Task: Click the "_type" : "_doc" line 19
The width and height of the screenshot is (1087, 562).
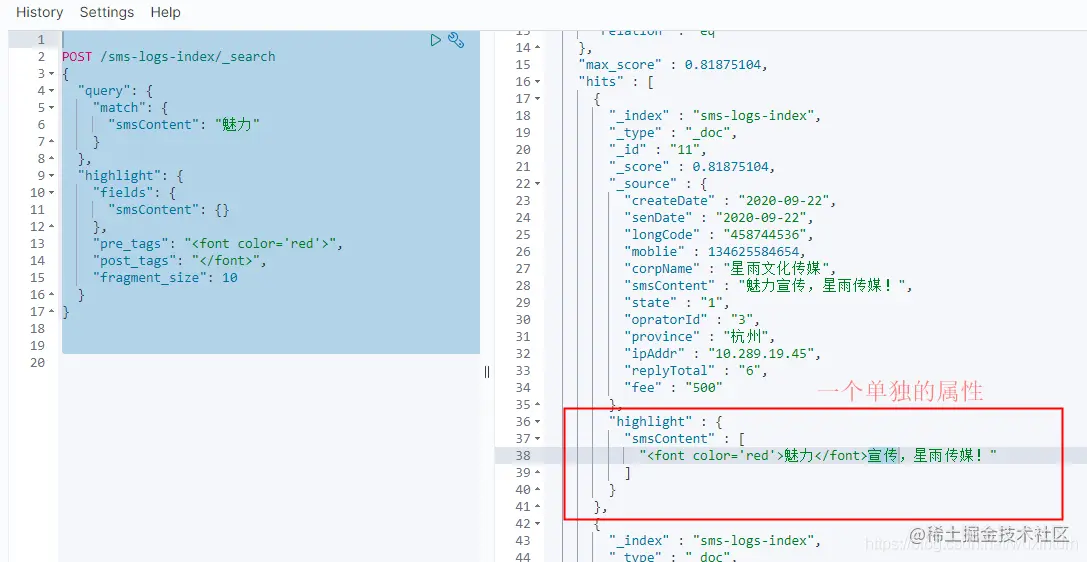Action: tap(673, 133)
